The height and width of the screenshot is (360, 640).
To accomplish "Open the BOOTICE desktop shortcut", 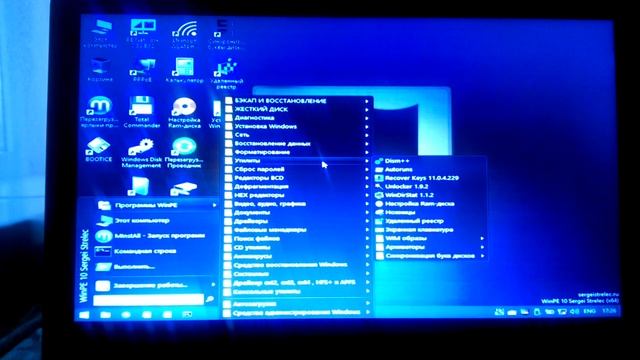I will click(x=98, y=150).
